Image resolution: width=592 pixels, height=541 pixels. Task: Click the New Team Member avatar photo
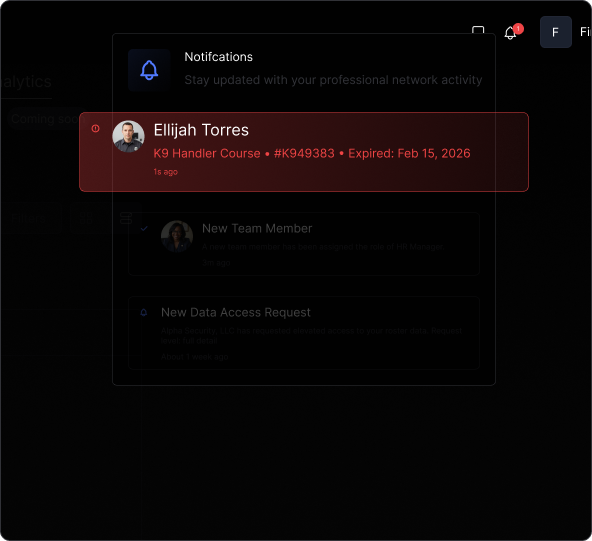point(177,236)
